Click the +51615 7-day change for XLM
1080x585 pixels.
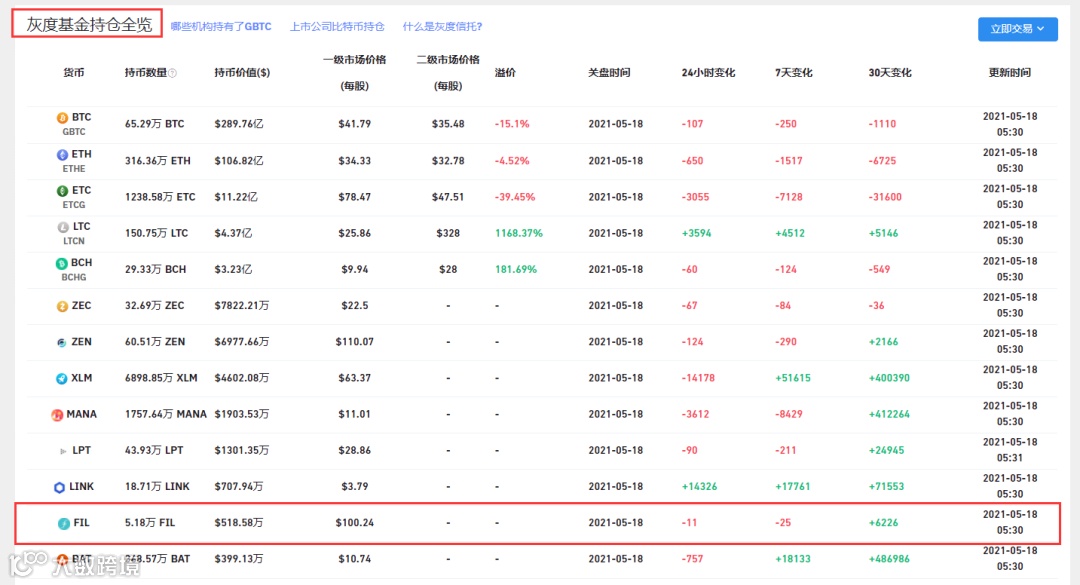pyautogui.click(x=793, y=378)
